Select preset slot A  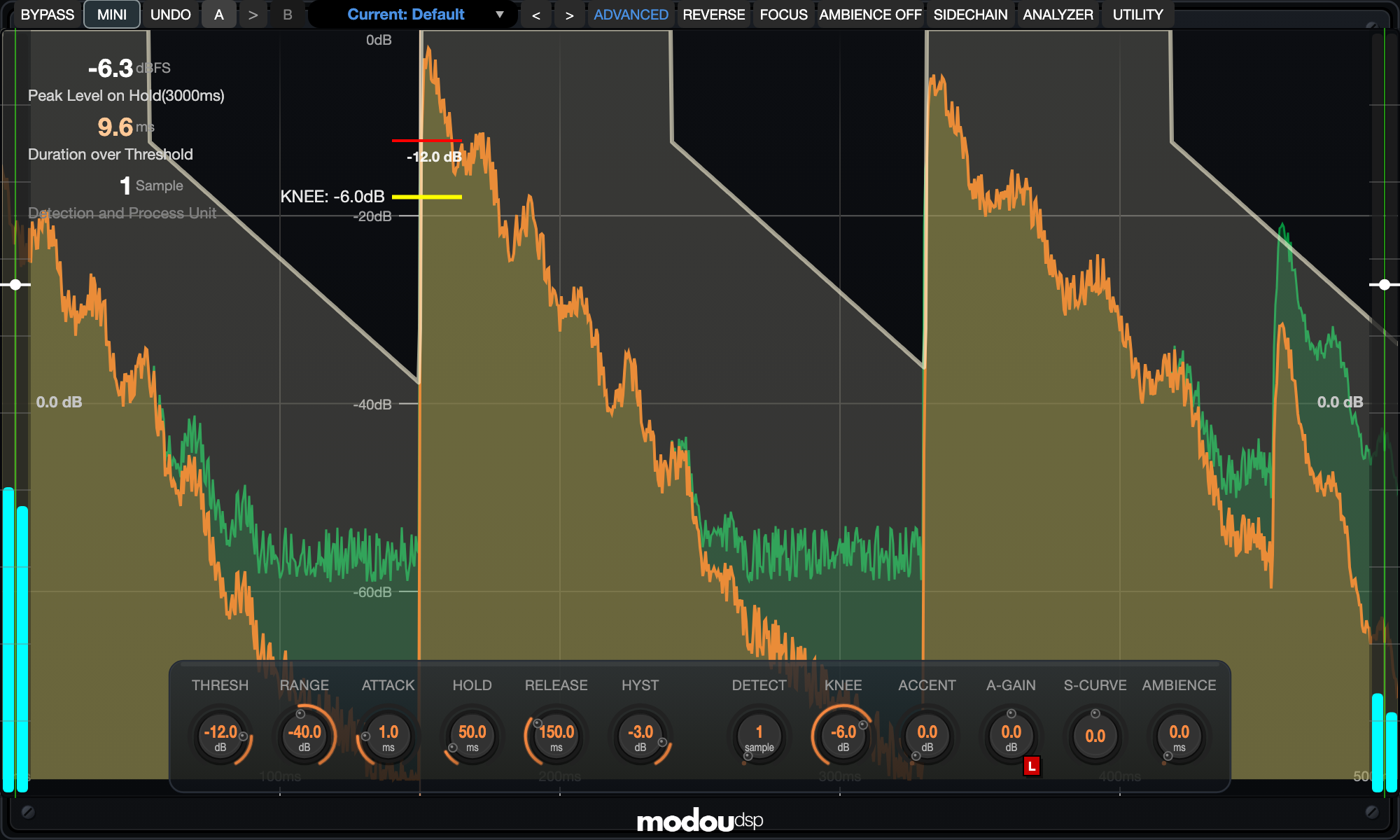(219, 15)
